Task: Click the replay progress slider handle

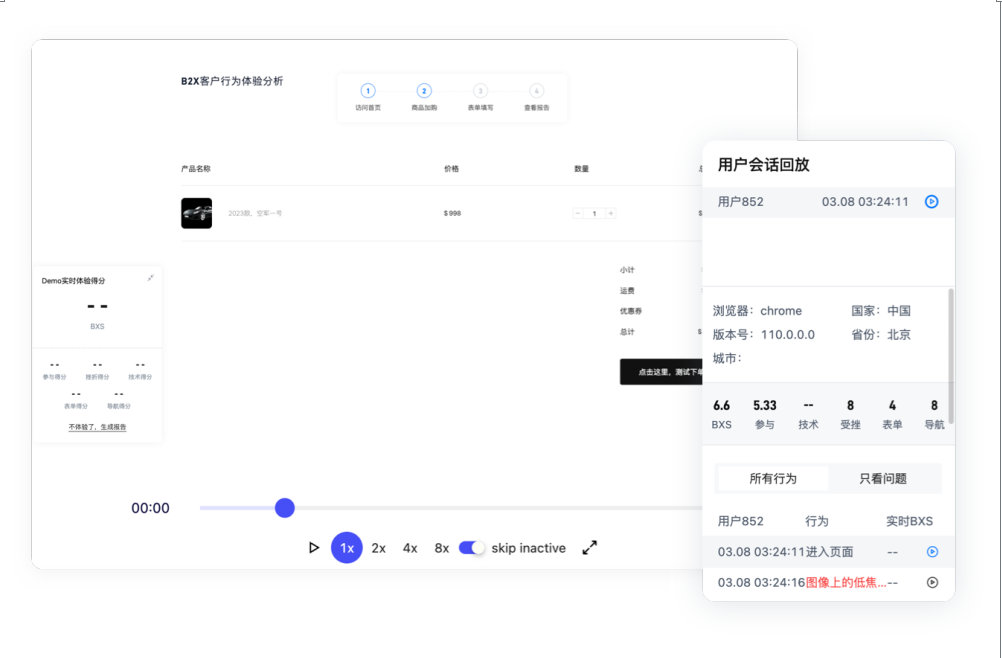Action: coord(284,508)
